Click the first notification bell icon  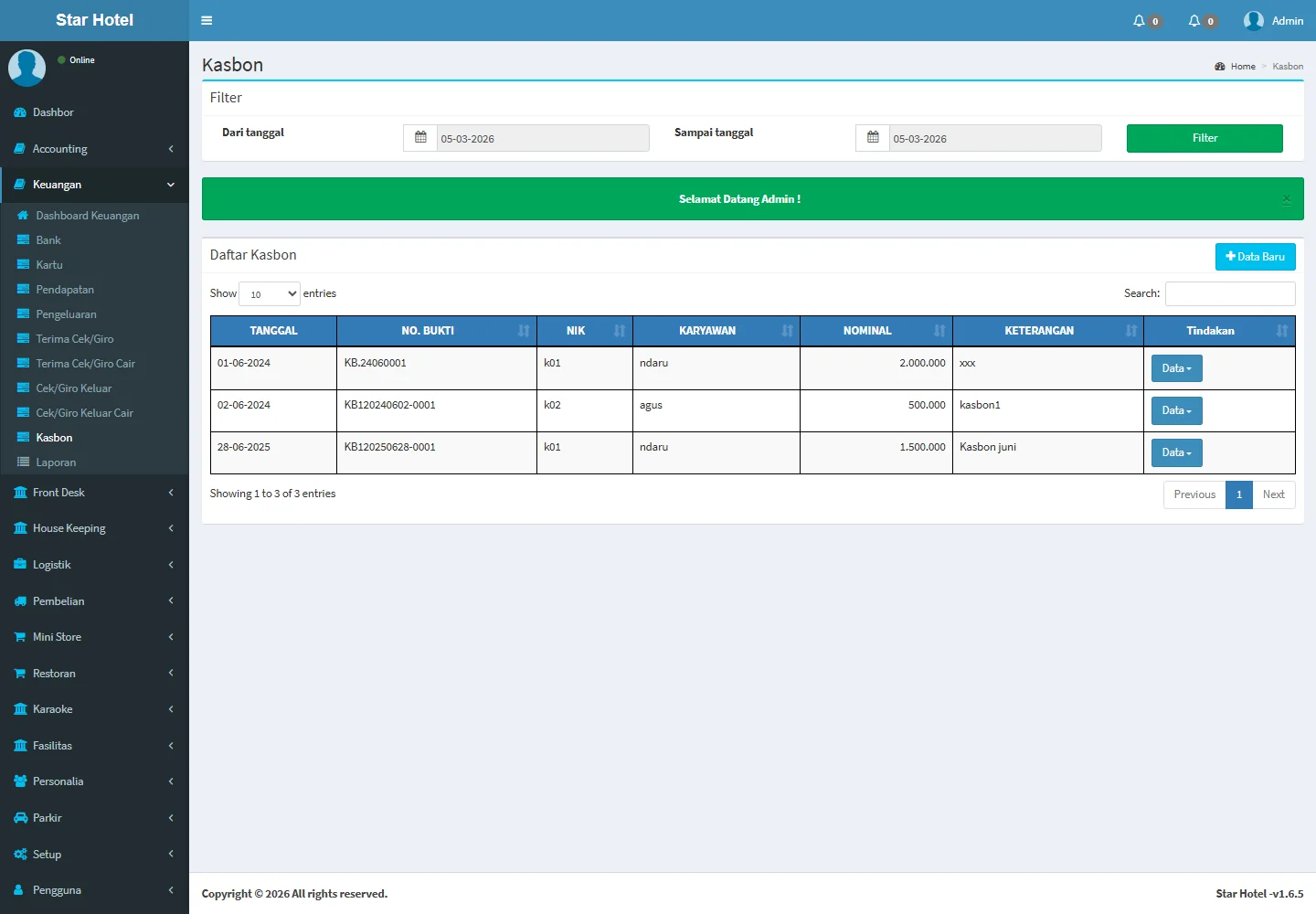point(1139,21)
